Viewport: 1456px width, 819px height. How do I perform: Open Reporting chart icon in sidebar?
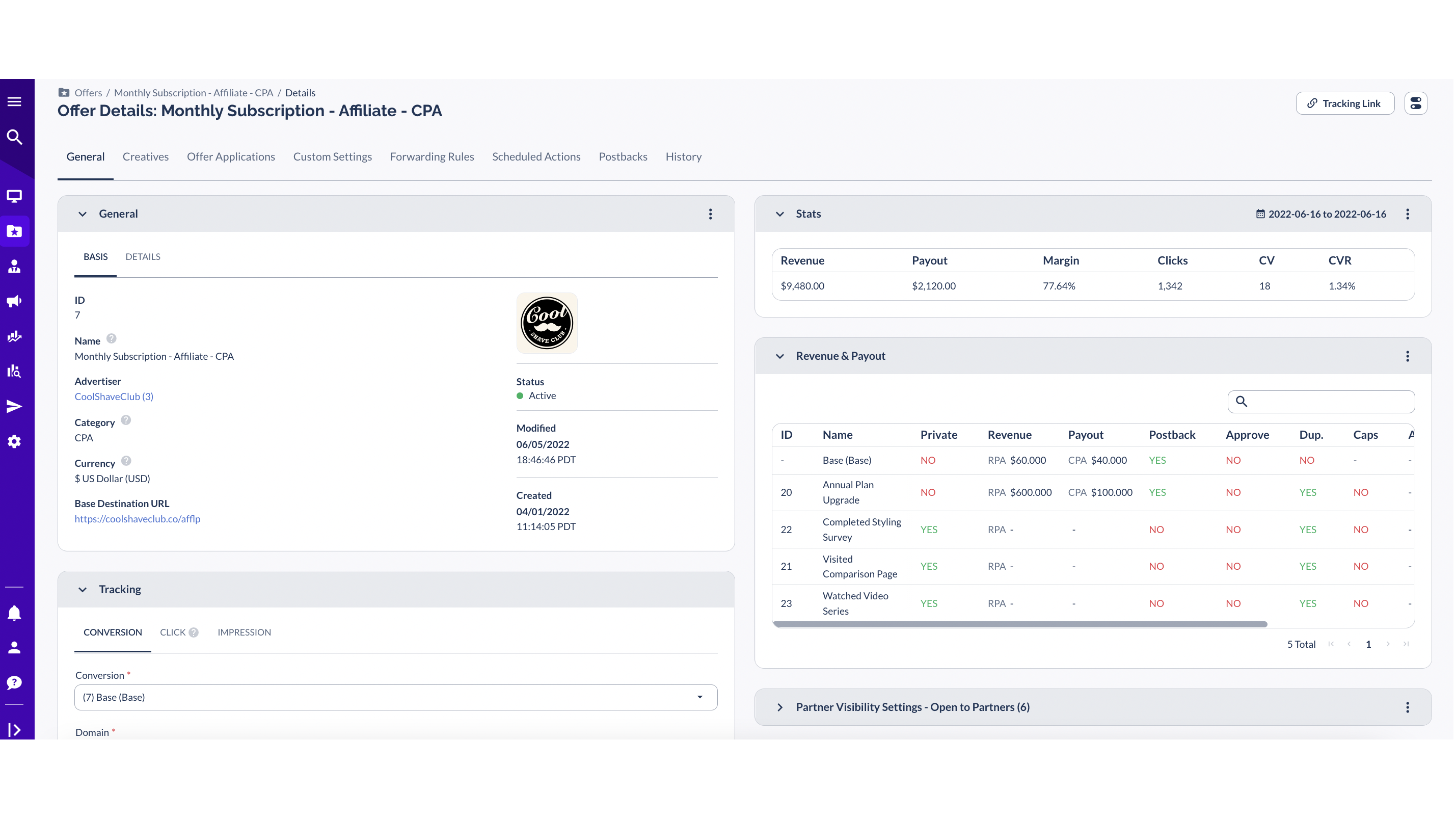coord(14,336)
